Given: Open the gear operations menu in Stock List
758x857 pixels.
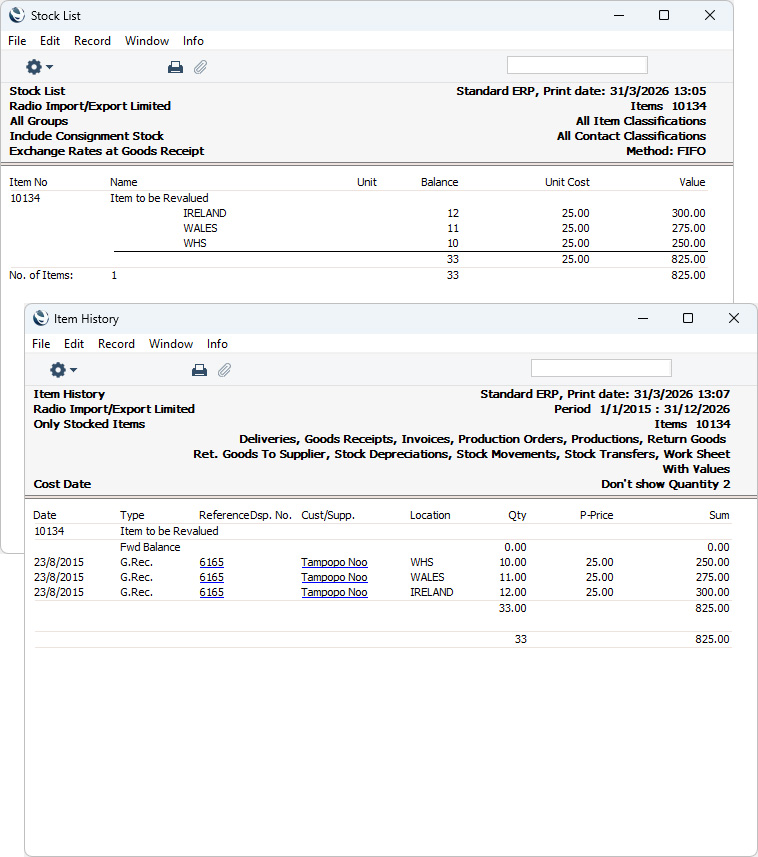Looking at the screenshot, I should [39, 67].
